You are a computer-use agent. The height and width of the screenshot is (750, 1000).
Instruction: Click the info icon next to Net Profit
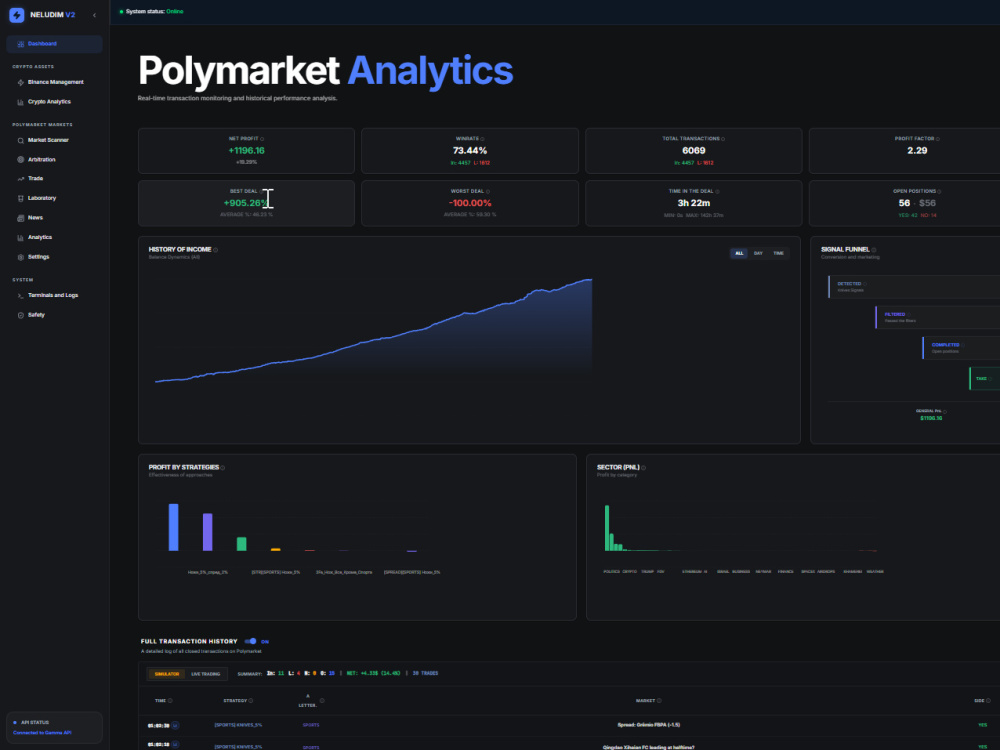[262, 139]
